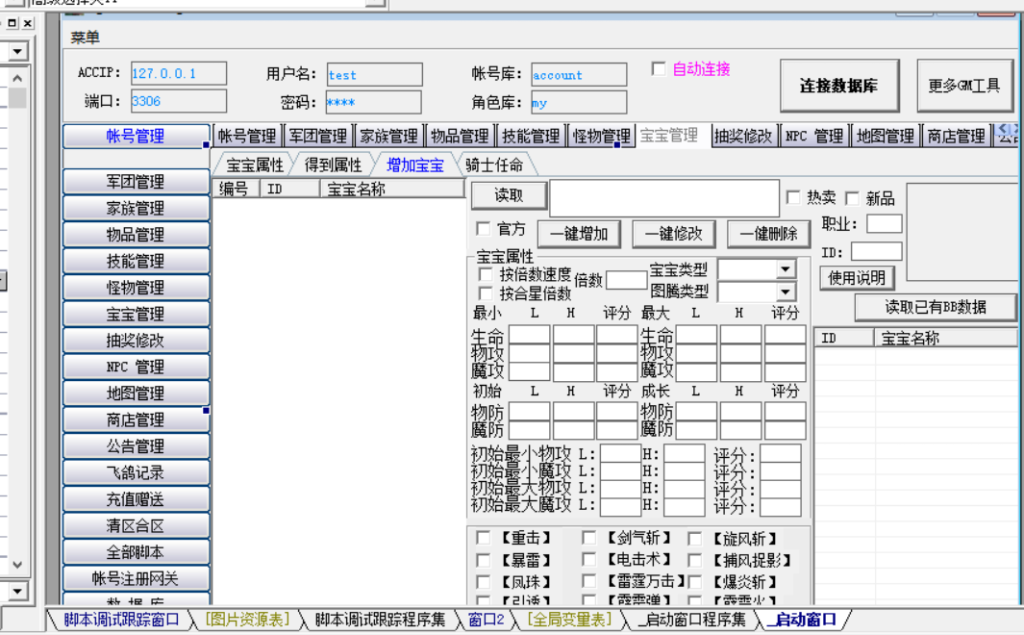Image resolution: width=1024 pixels, height=635 pixels.
Task: Click the 端口 port input field
Action: point(178,101)
